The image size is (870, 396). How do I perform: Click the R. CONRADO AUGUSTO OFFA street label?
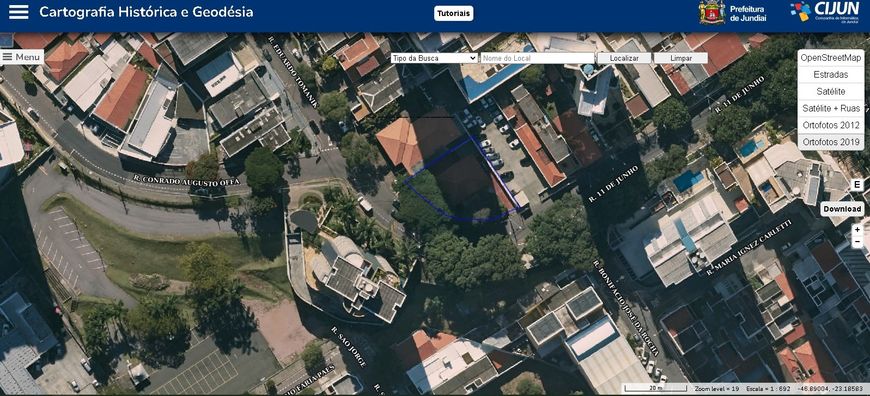(x=187, y=181)
